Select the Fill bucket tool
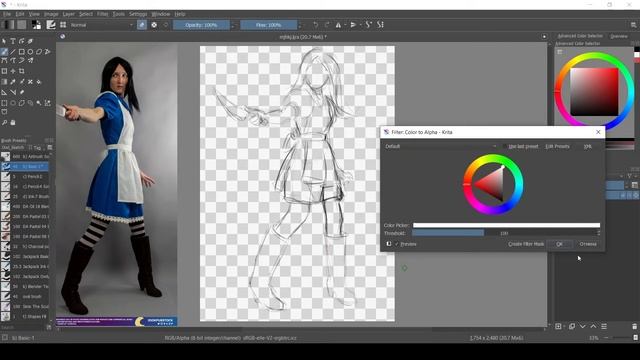This screenshot has height=360, width=640. pyautogui.click(x=39, y=82)
